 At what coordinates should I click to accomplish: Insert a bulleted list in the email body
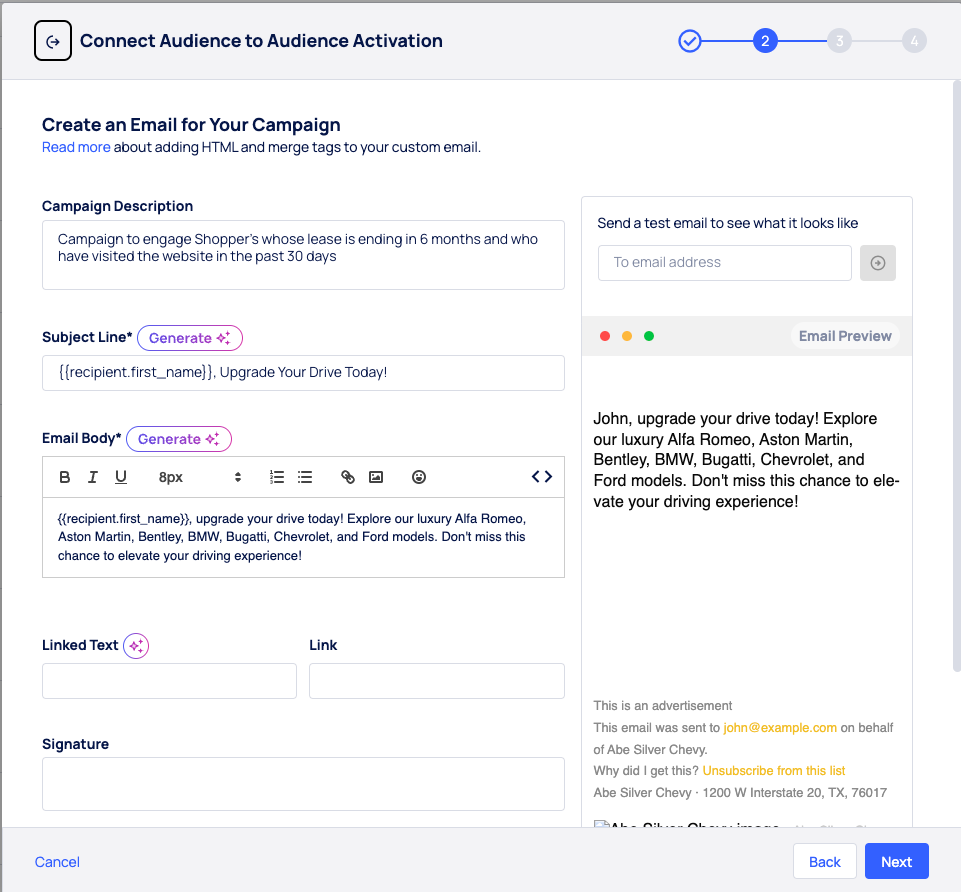tap(305, 477)
